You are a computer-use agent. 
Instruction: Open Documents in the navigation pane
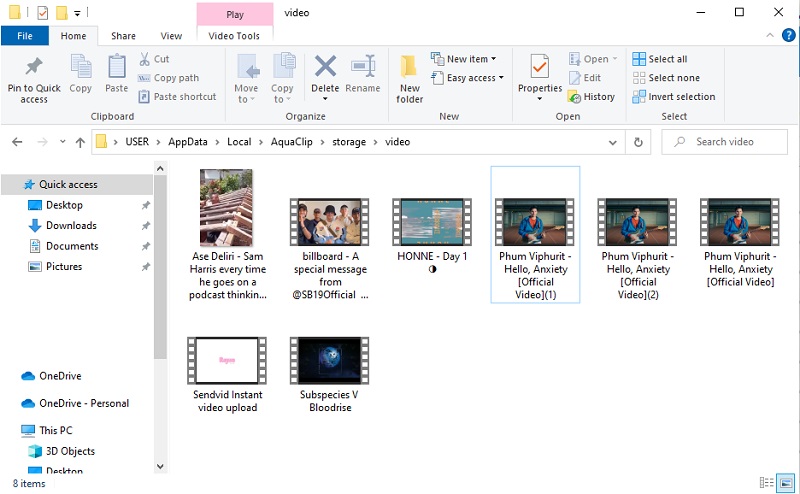(72, 245)
